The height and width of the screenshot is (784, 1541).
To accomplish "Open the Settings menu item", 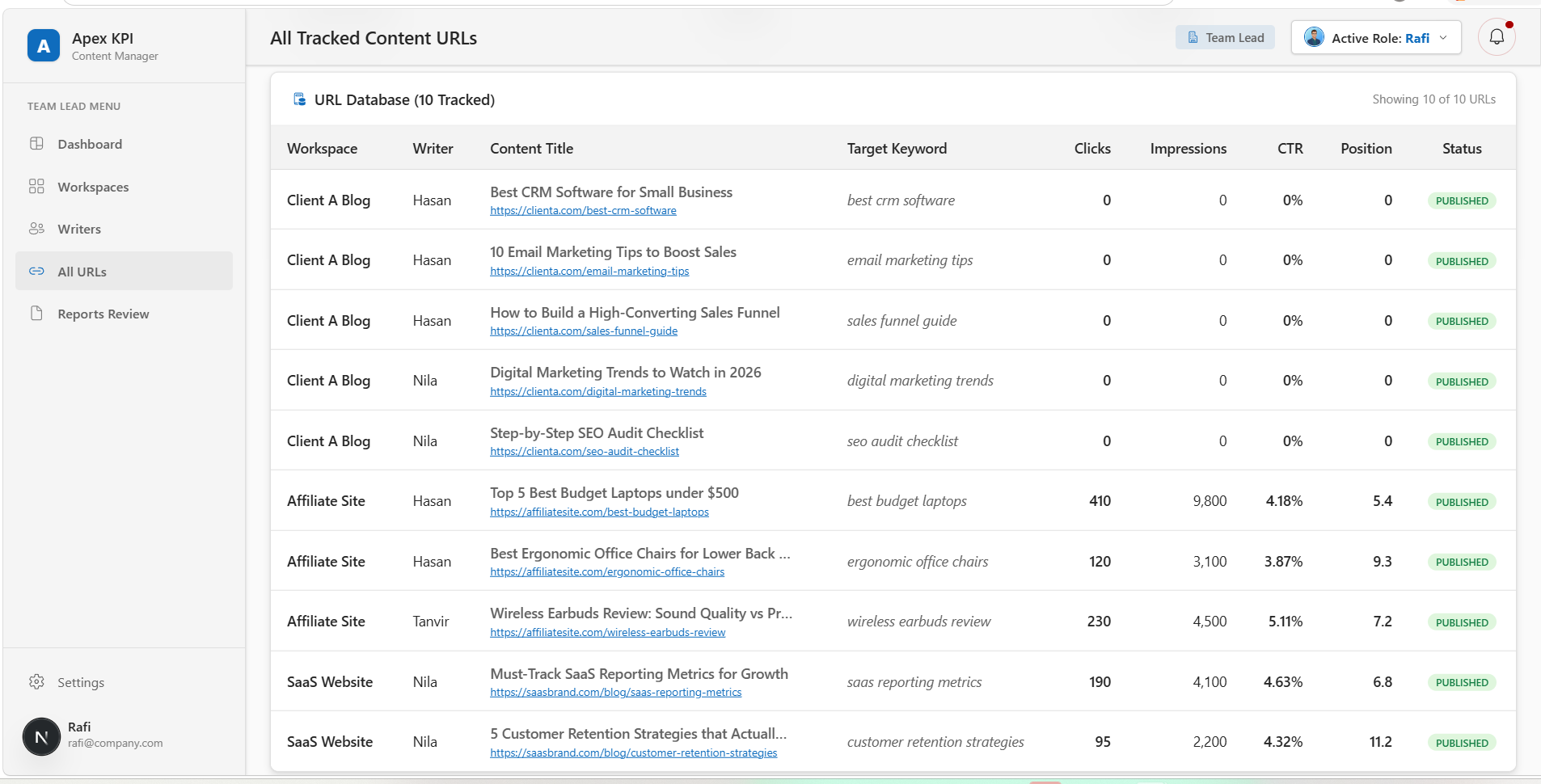I will tap(124, 682).
